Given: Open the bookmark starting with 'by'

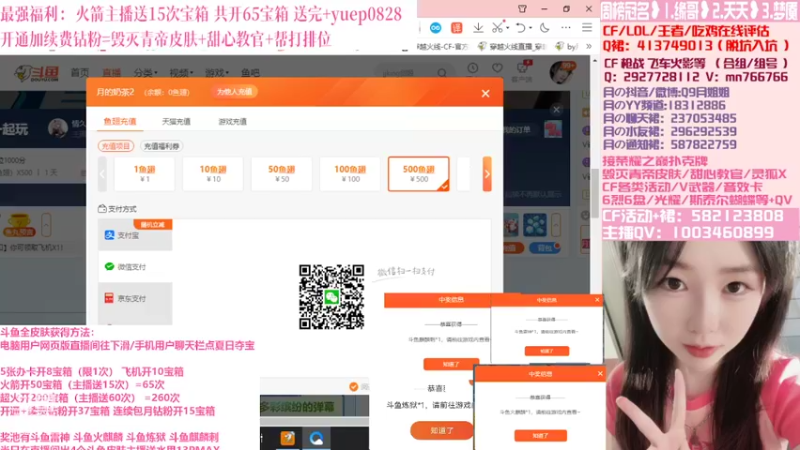Looking at the screenshot, I should click(566, 46).
